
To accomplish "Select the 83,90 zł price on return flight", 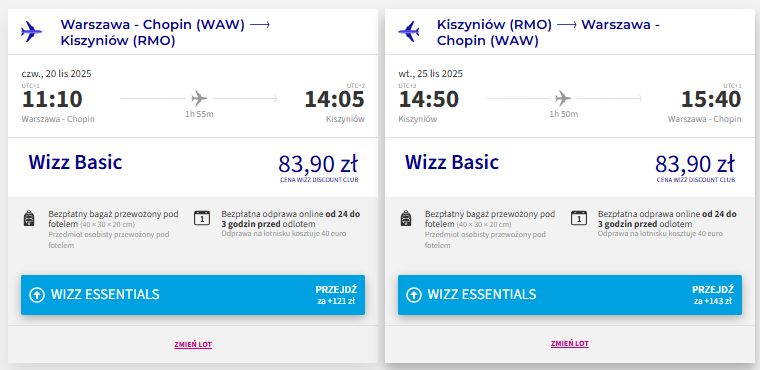I will [695, 164].
